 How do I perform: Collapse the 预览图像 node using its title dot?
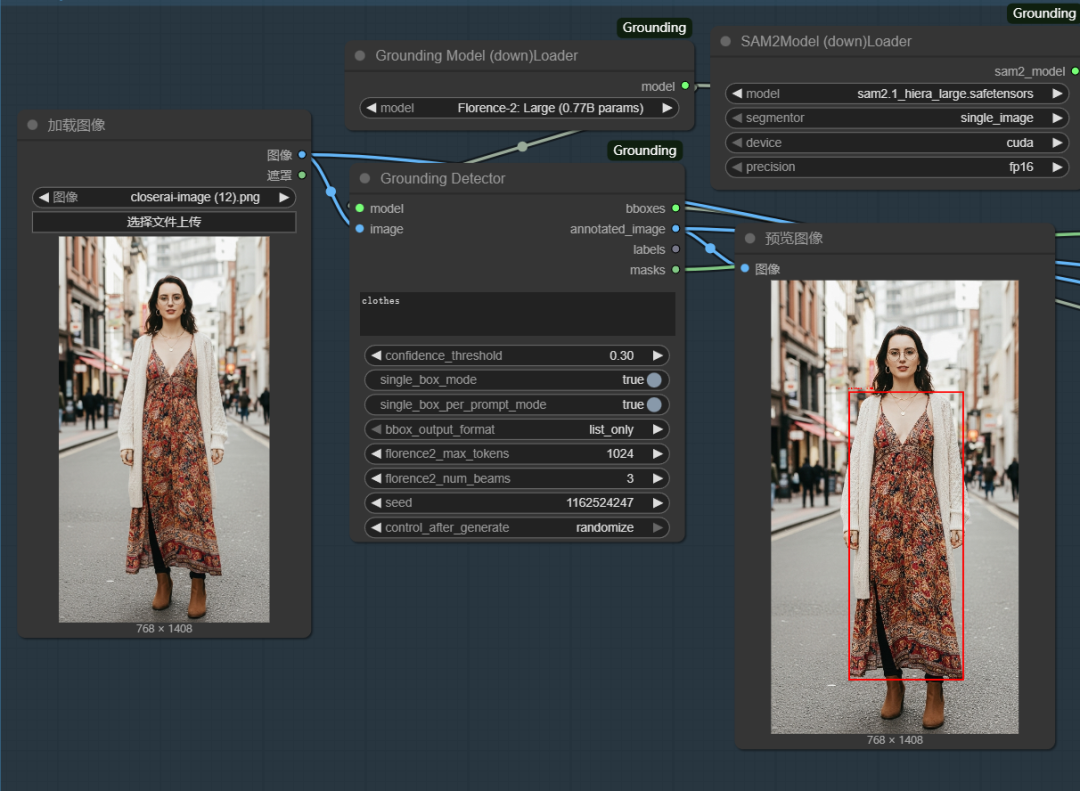[x=750, y=238]
